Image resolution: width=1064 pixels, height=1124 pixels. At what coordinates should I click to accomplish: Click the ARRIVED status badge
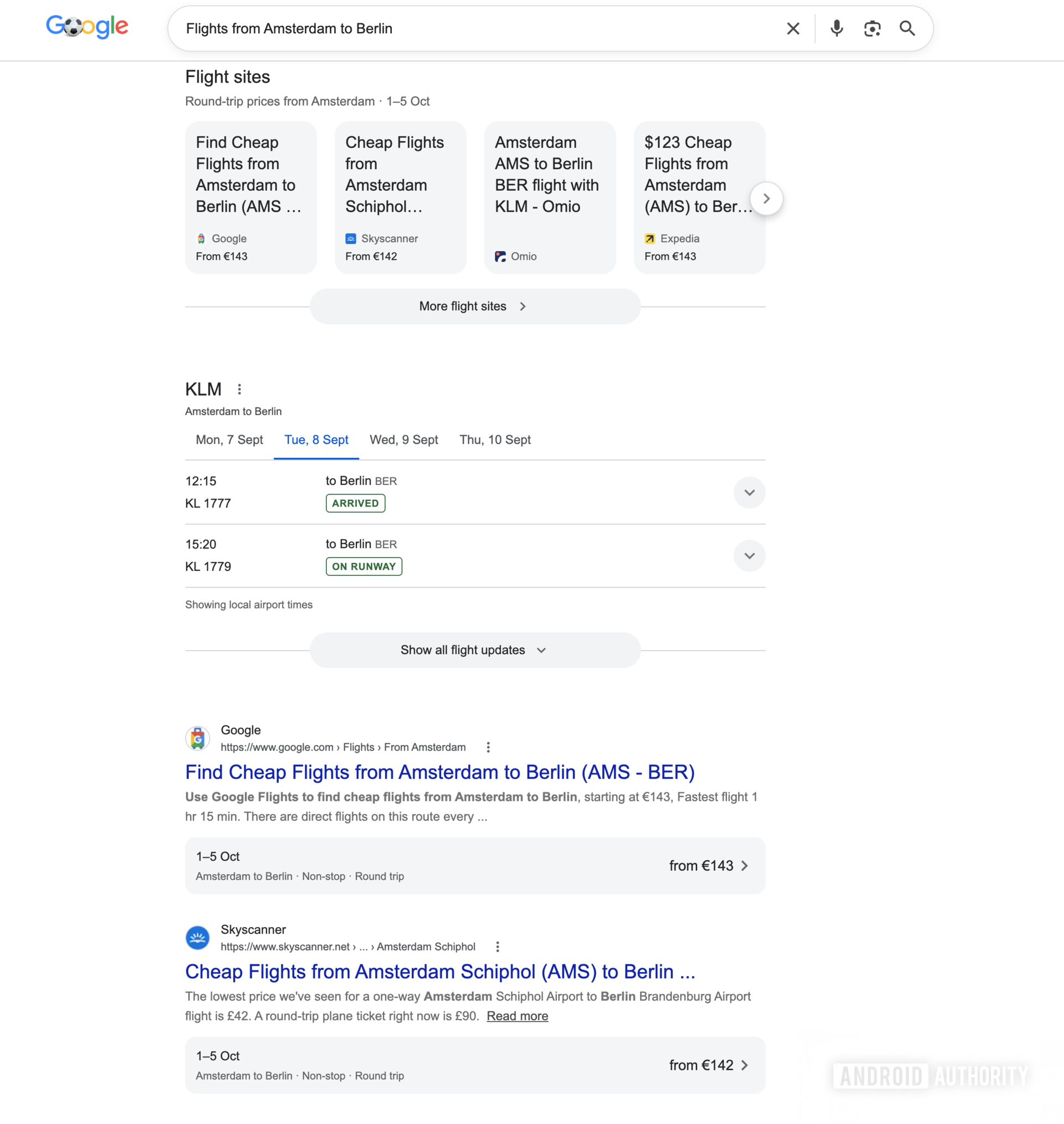click(x=355, y=503)
